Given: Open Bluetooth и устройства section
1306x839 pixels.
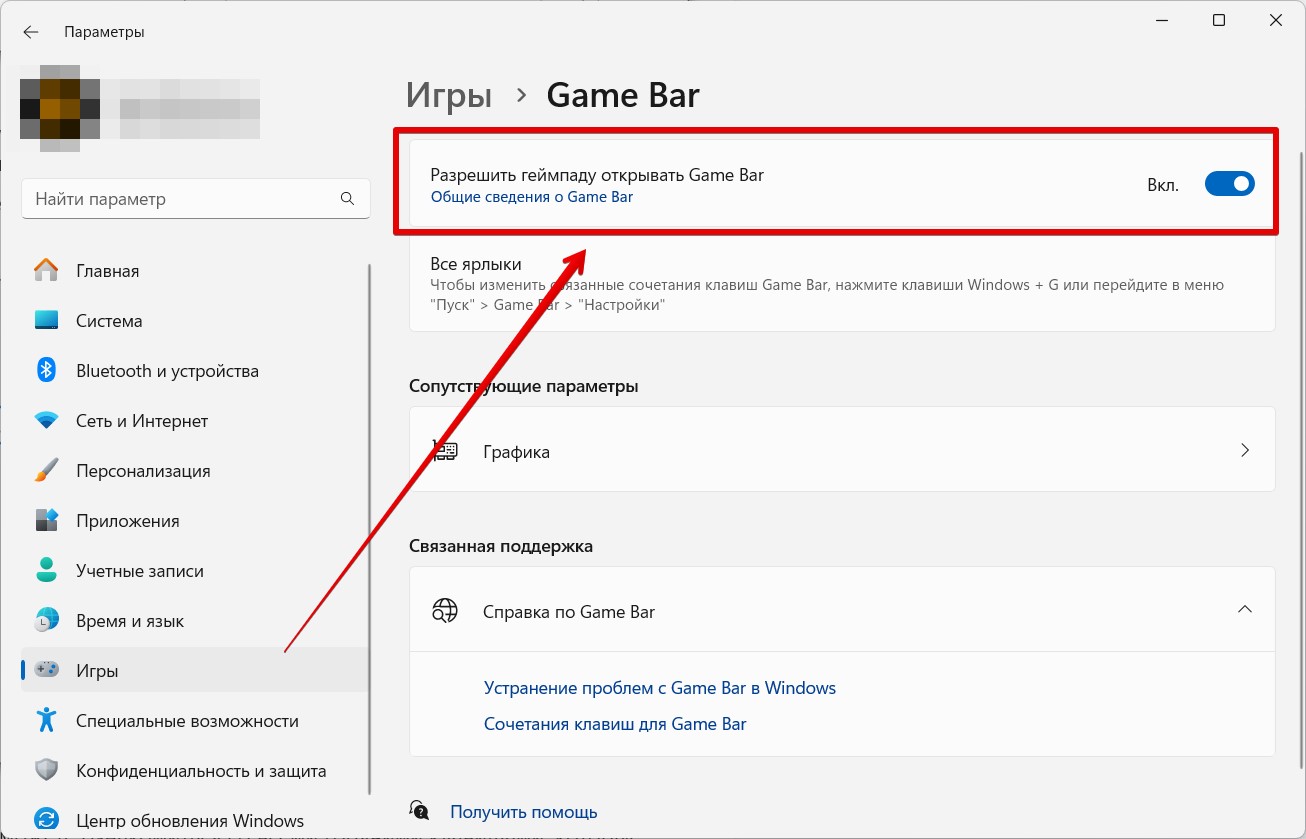Looking at the screenshot, I should click(x=195, y=371).
